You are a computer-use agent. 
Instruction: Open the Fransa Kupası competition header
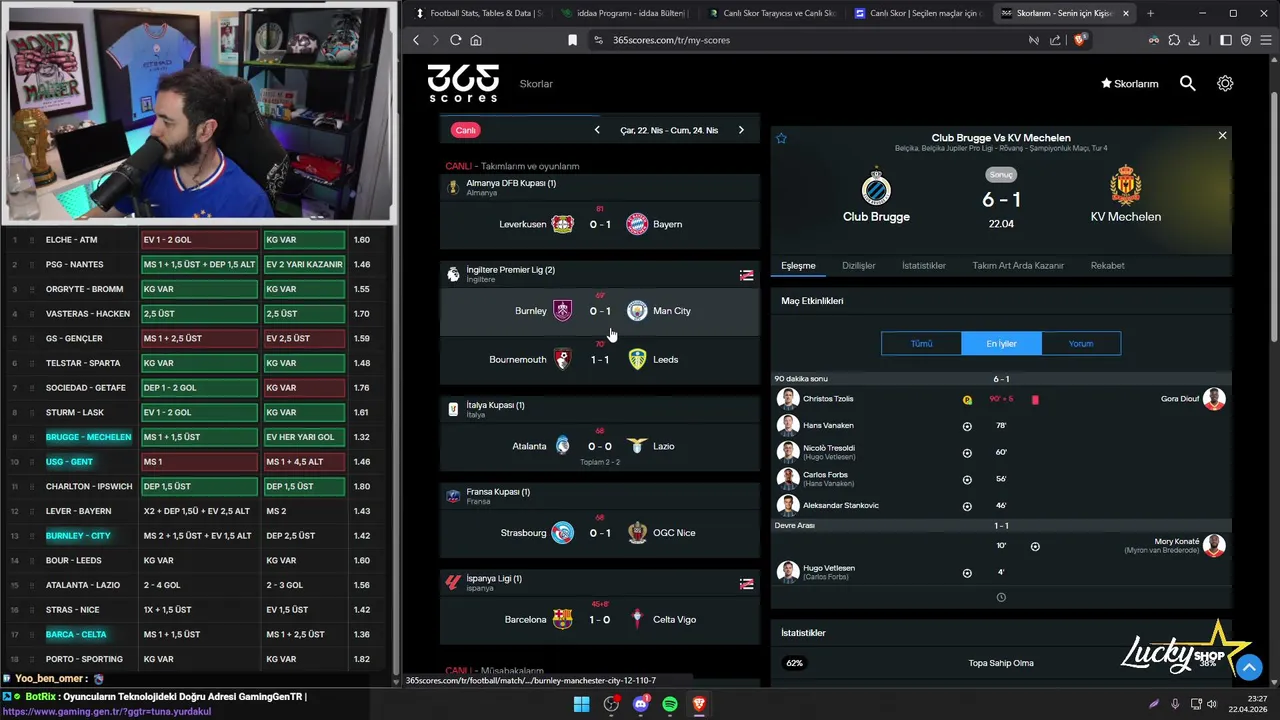click(x=600, y=496)
